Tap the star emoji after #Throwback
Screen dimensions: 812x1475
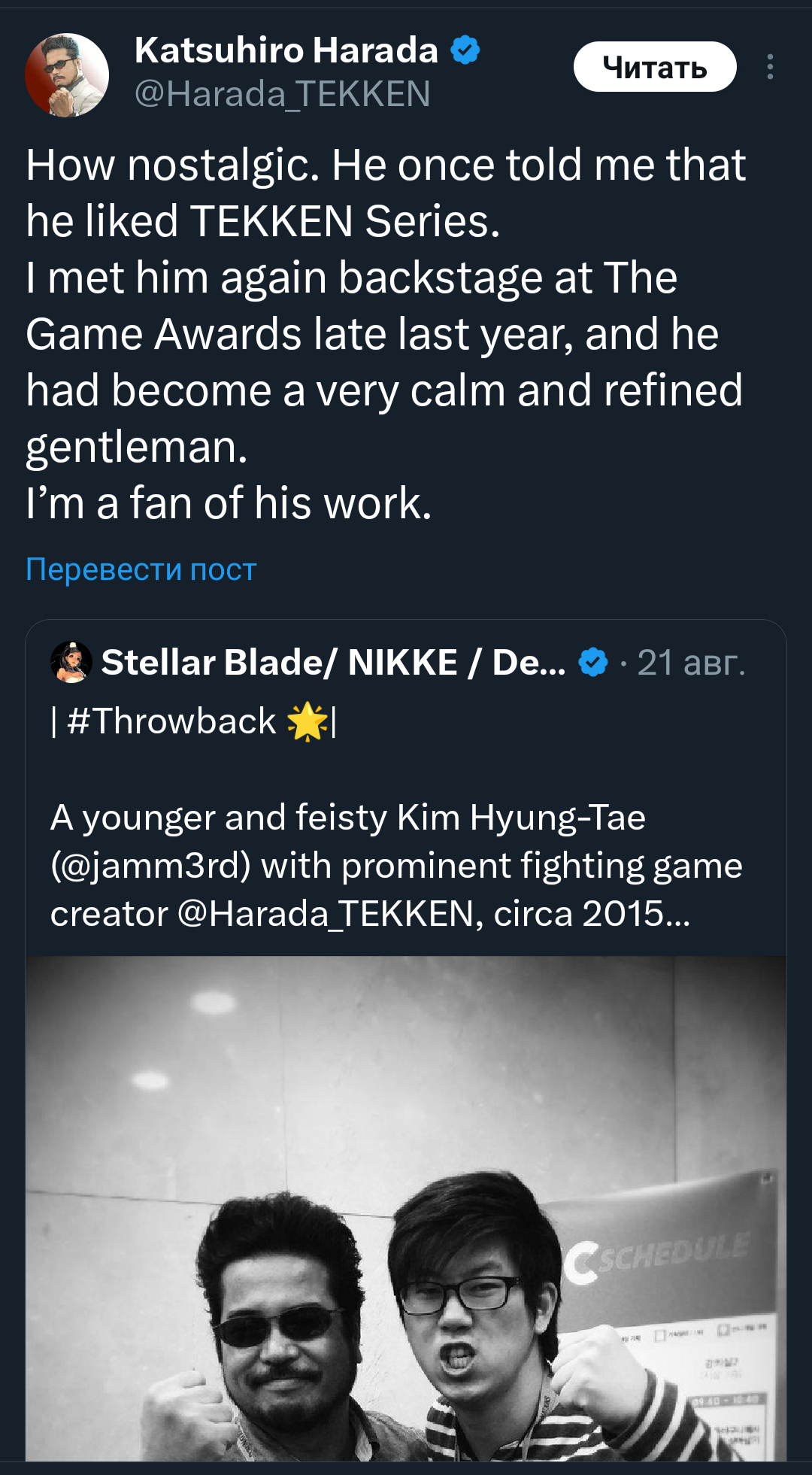[x=308, y=722]
